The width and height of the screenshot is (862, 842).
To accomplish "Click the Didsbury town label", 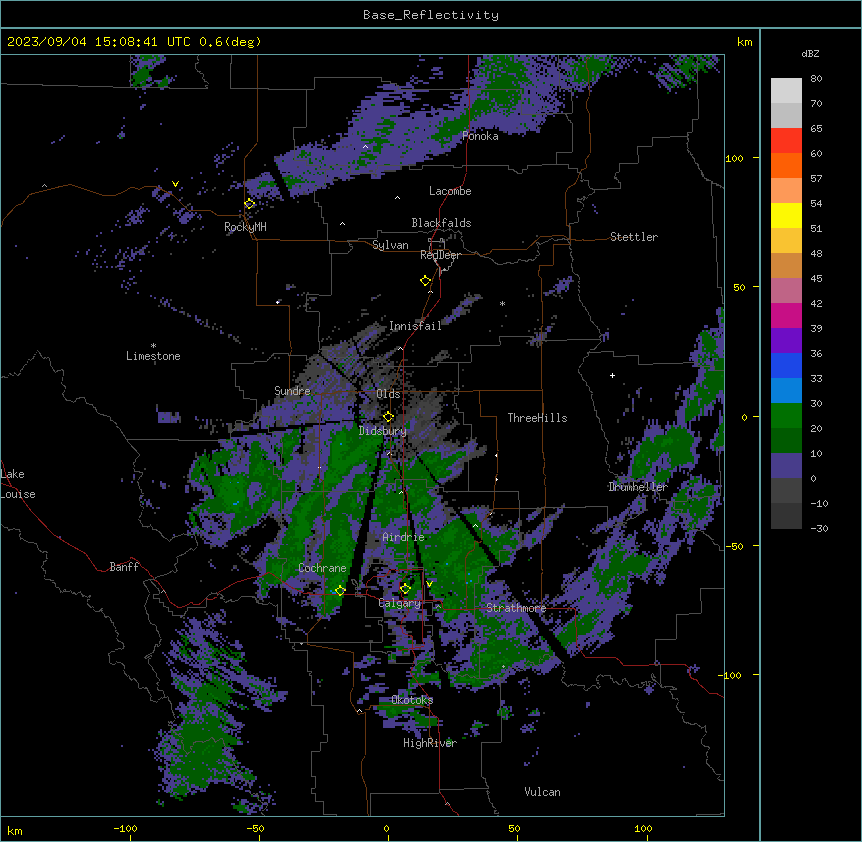I will [x=383, y=431].
